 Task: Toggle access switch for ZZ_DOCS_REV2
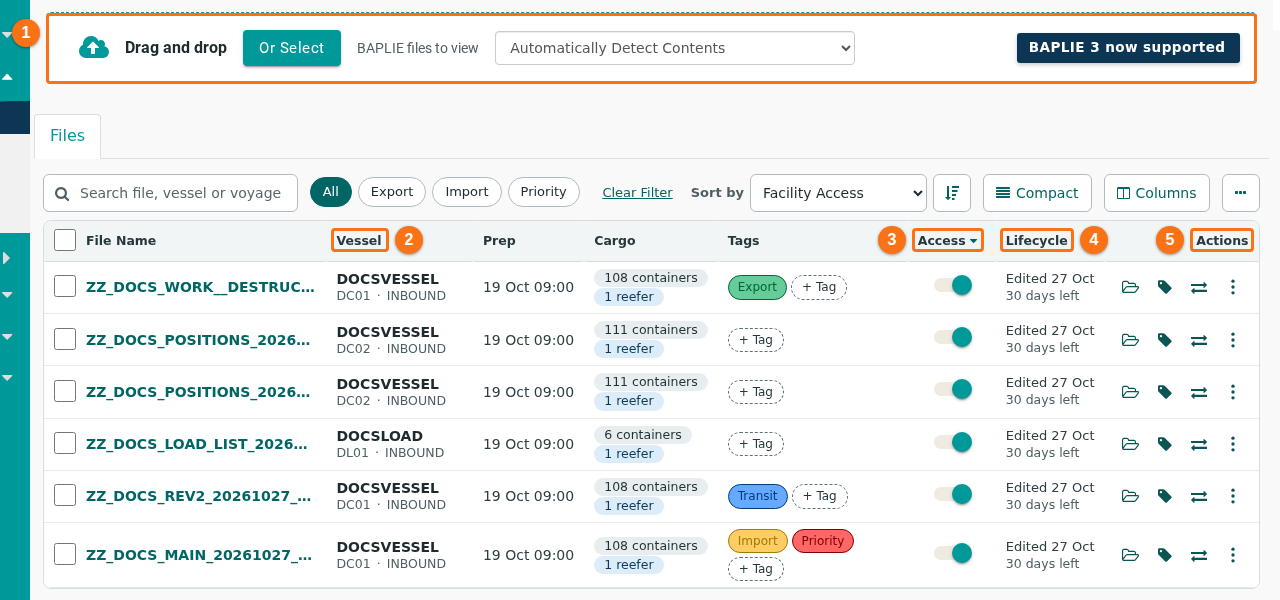tap(953, 494)
